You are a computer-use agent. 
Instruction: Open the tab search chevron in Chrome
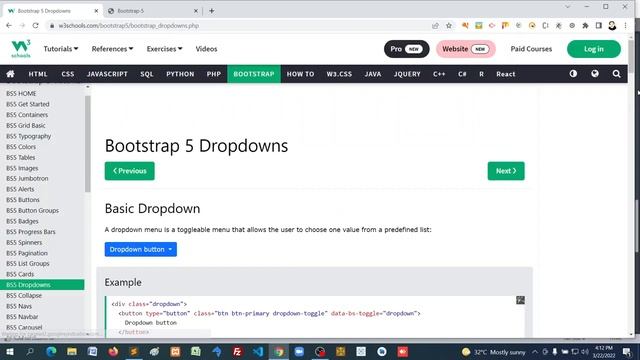pyautogui.click(x=567, y=7)
